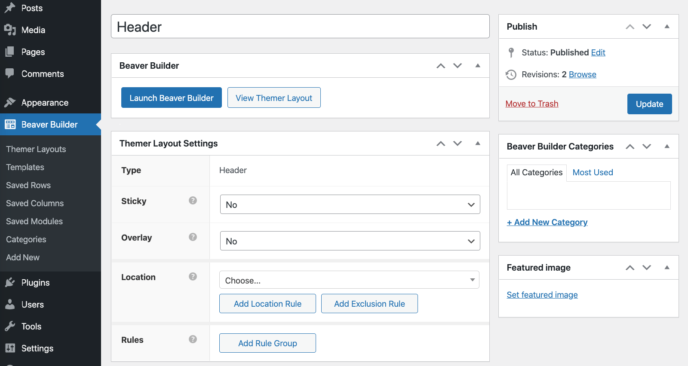Switch to All Categories tab

tap(536, 172)
